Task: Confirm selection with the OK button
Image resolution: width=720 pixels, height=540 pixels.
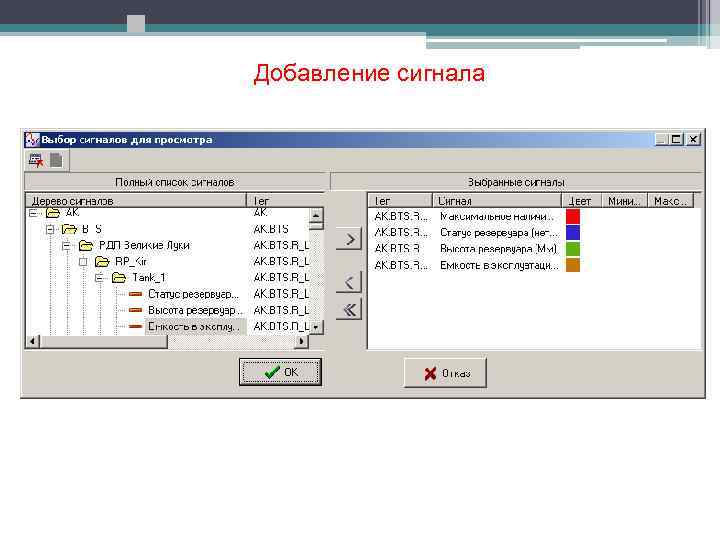Action: [x=280, y=372]
